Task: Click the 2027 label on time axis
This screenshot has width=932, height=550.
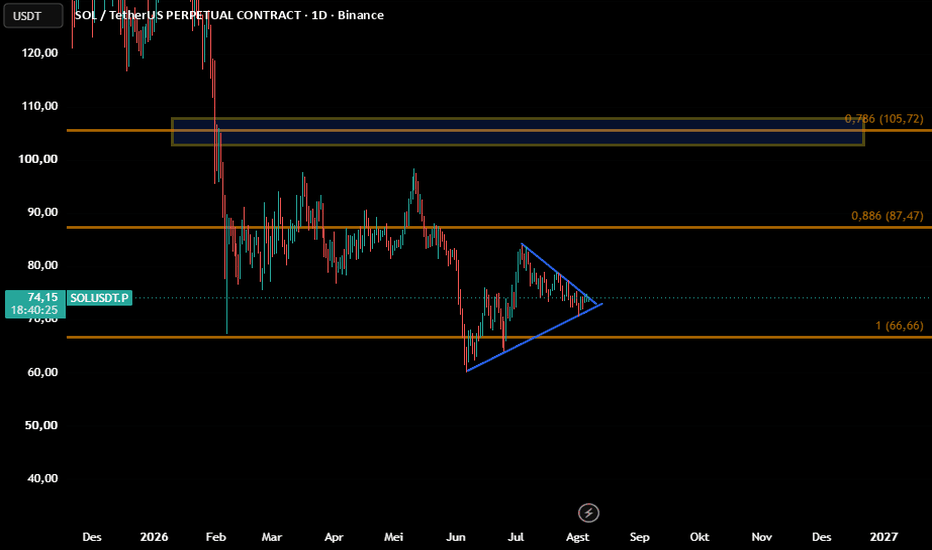Action: pos(884,537)
